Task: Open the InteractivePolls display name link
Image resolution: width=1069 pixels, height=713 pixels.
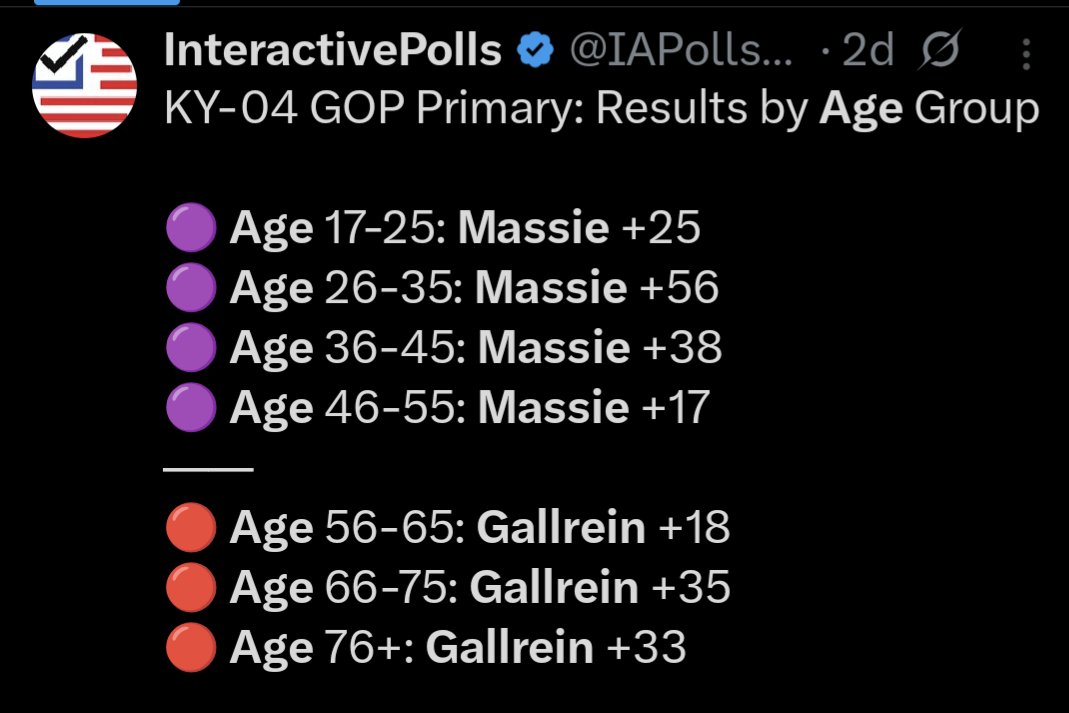Action: [333, 50]
